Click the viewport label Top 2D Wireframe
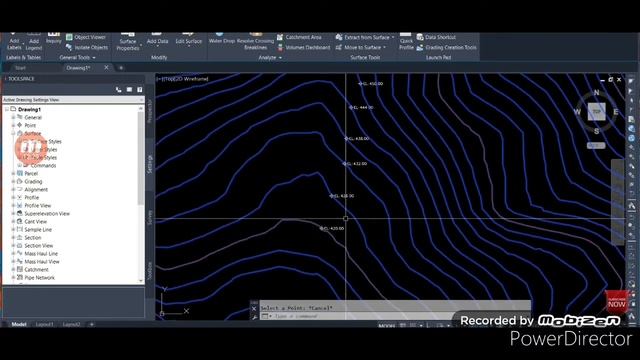This screenshot has height=360, width=640. point(183,79)
